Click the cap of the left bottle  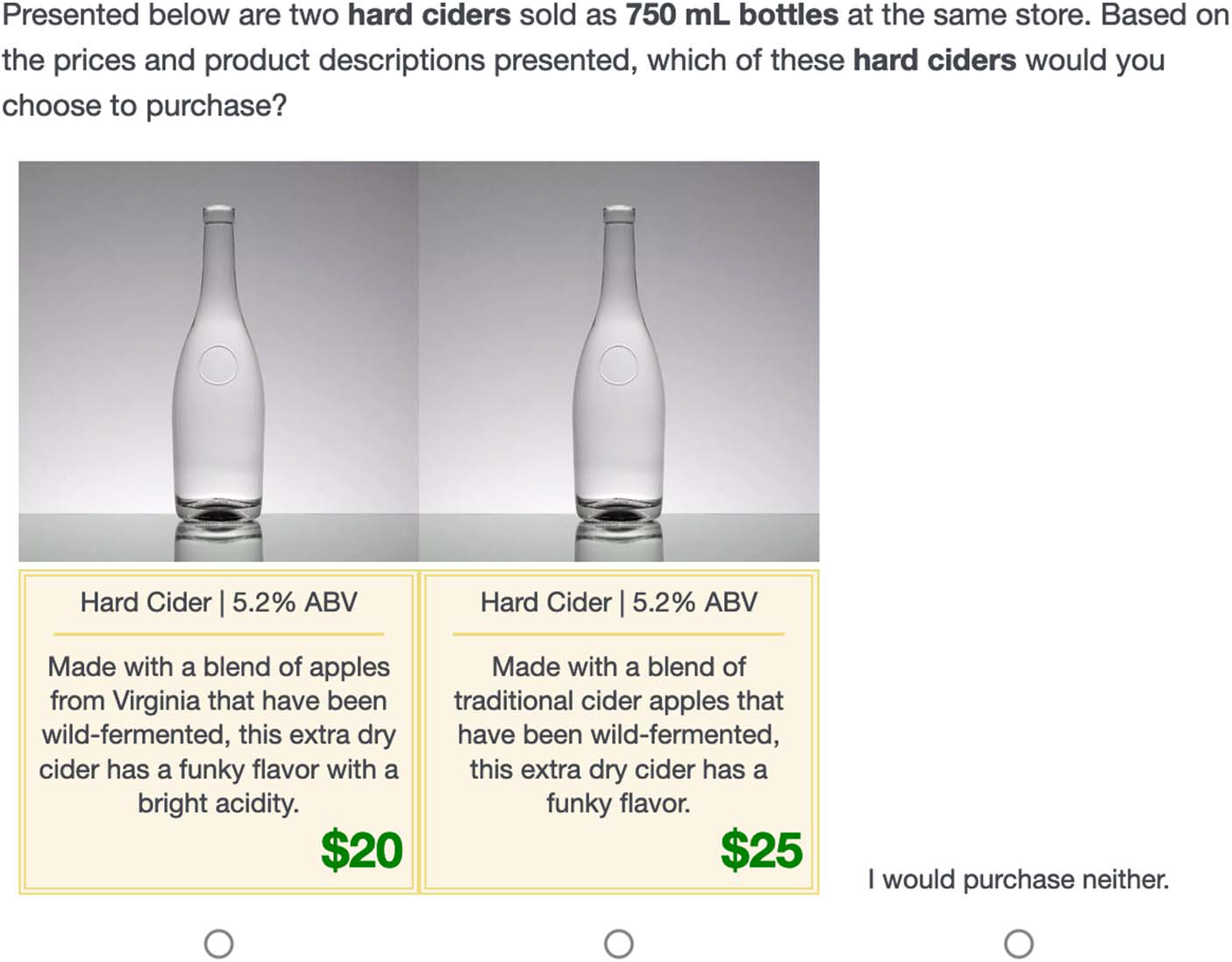(218, 213)
